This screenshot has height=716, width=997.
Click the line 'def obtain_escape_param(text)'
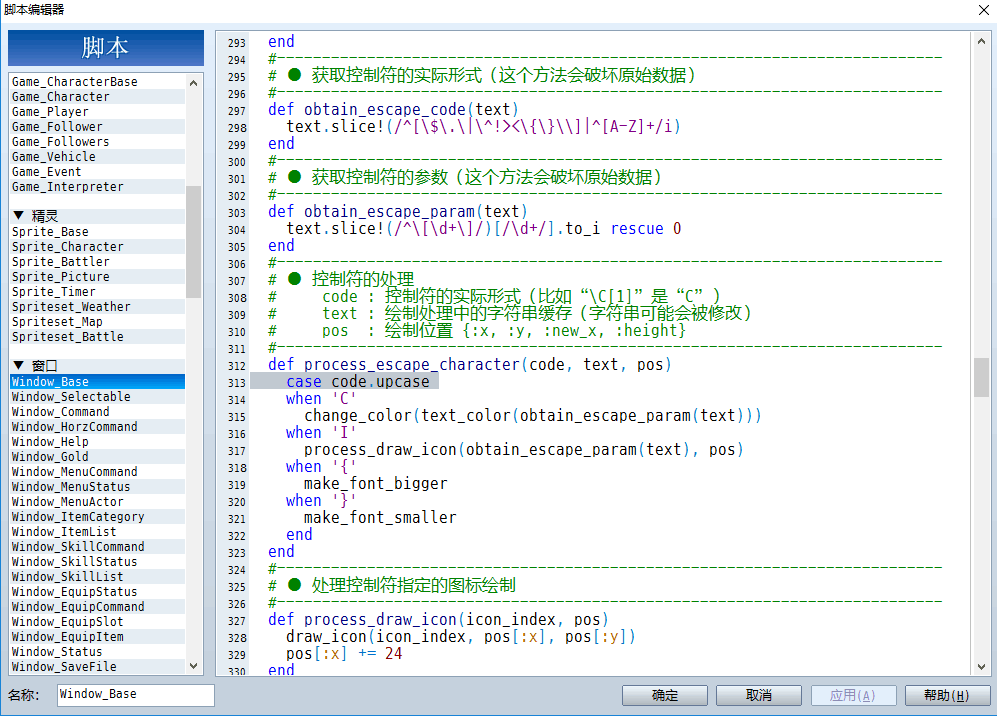(398, 211)
